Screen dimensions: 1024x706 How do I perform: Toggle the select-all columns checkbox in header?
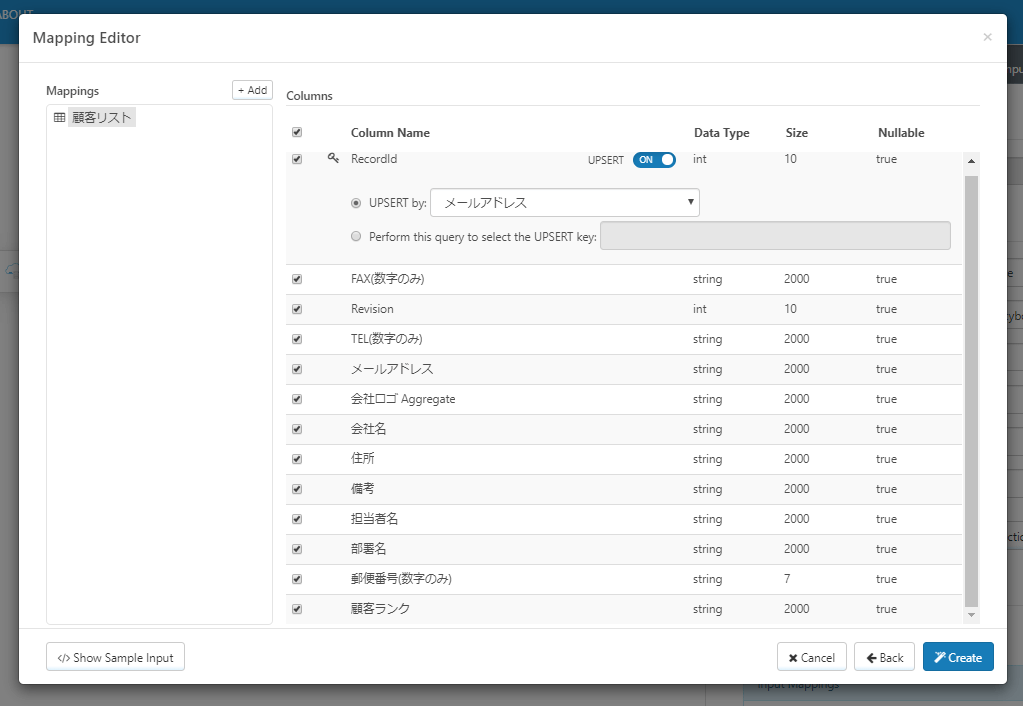(297, 133)
